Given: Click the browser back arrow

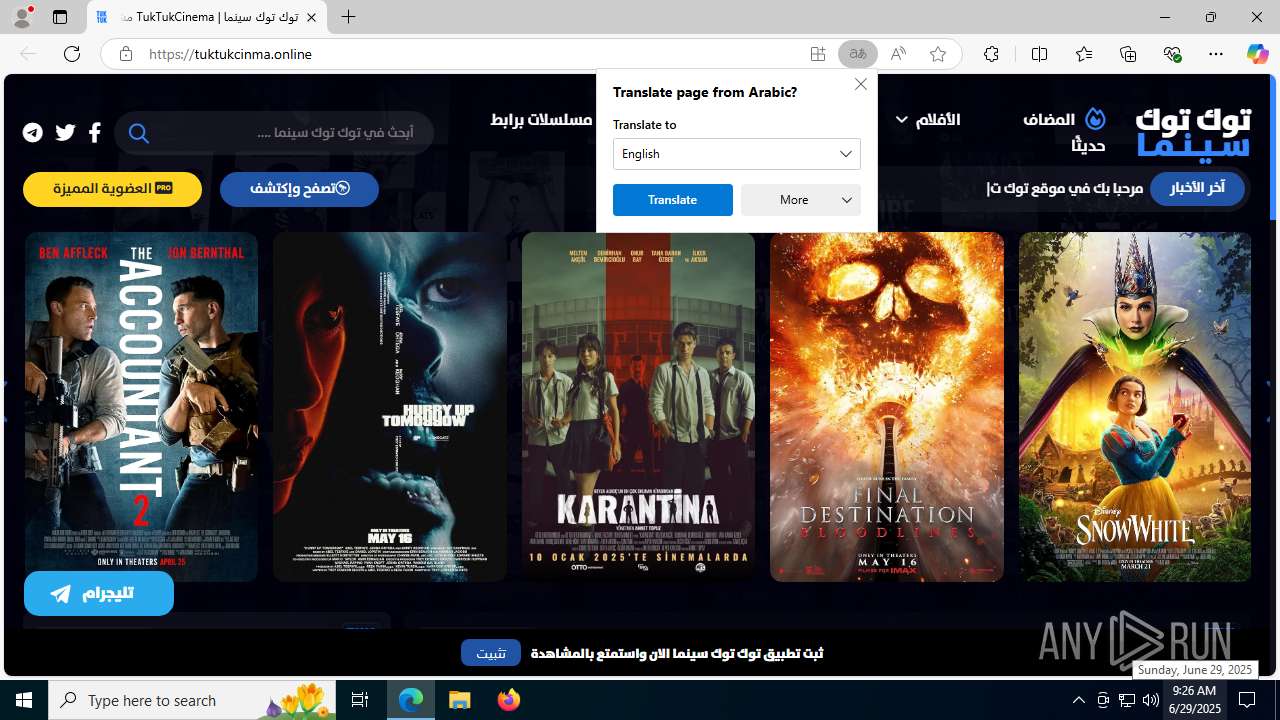Looking at the screenshot, I should pos(28,54).
